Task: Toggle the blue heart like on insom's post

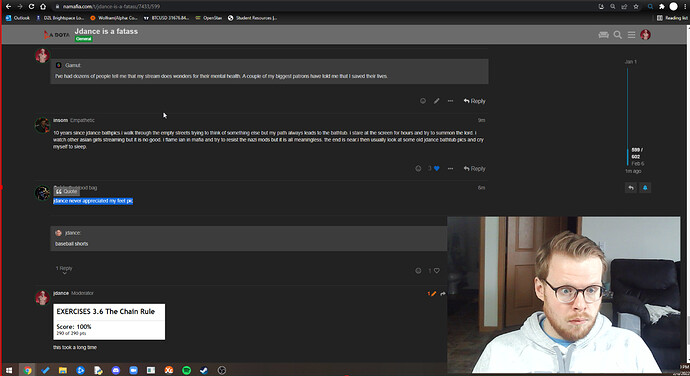Action: [x=437, y=169]
